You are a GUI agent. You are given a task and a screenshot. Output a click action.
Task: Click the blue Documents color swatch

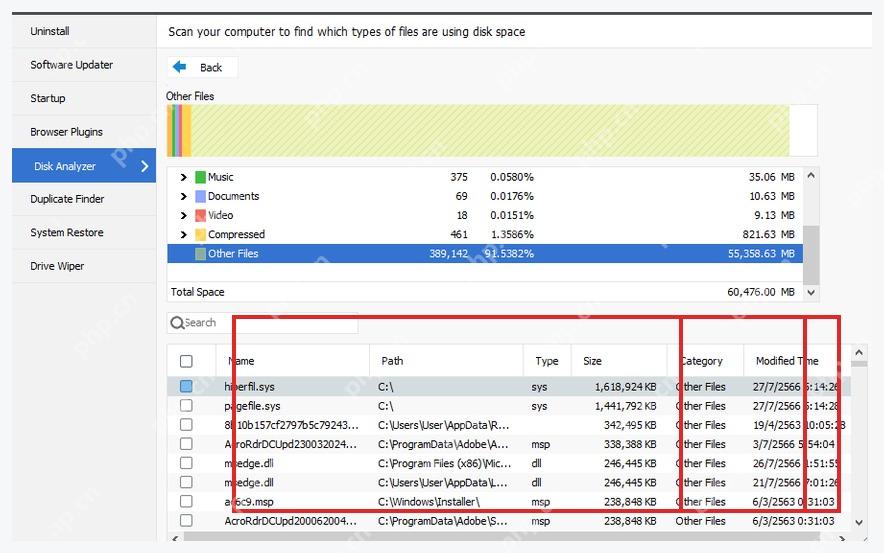[x=200, y=196]
